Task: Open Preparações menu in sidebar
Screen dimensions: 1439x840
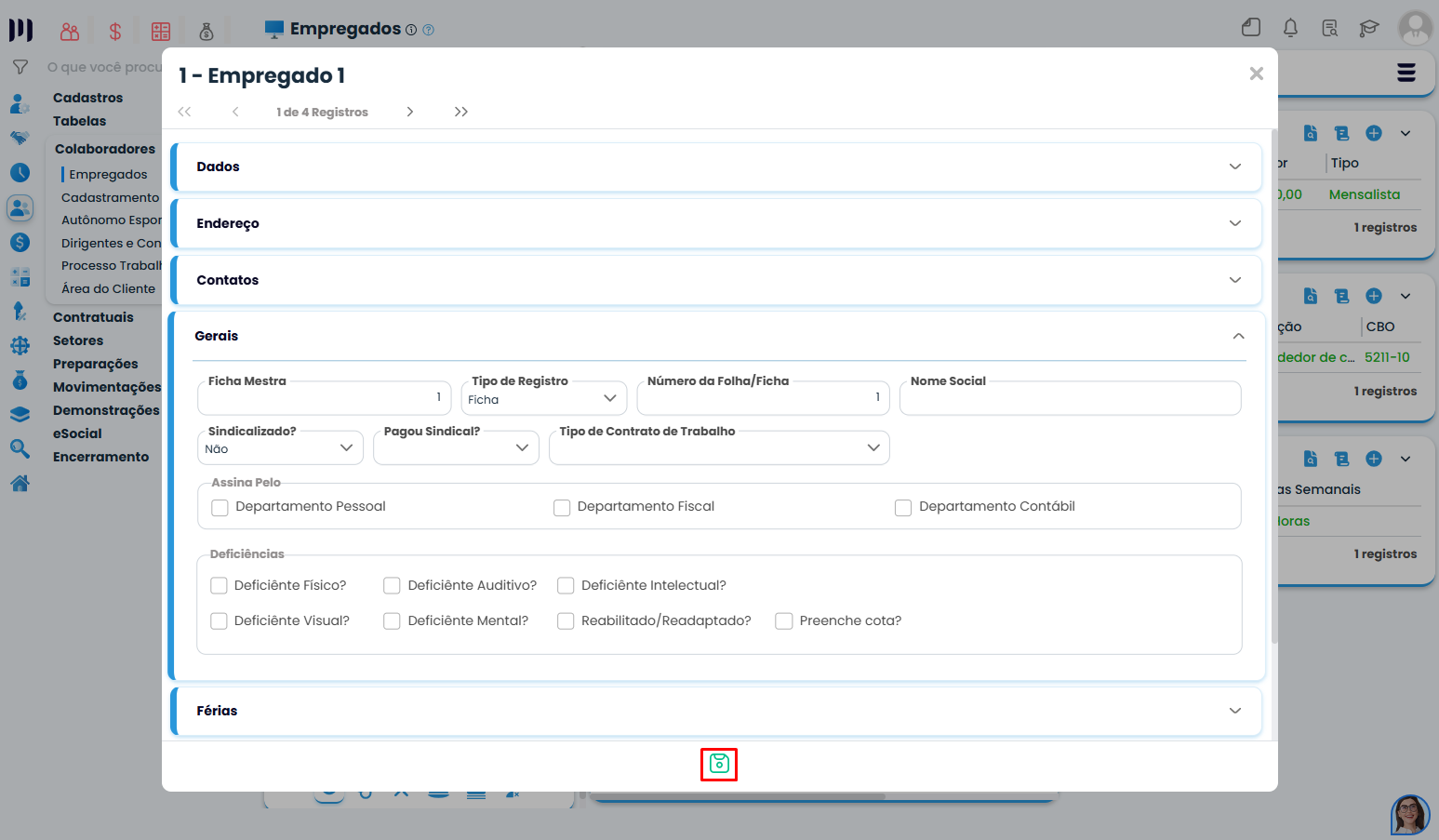Action: (95, 364)
